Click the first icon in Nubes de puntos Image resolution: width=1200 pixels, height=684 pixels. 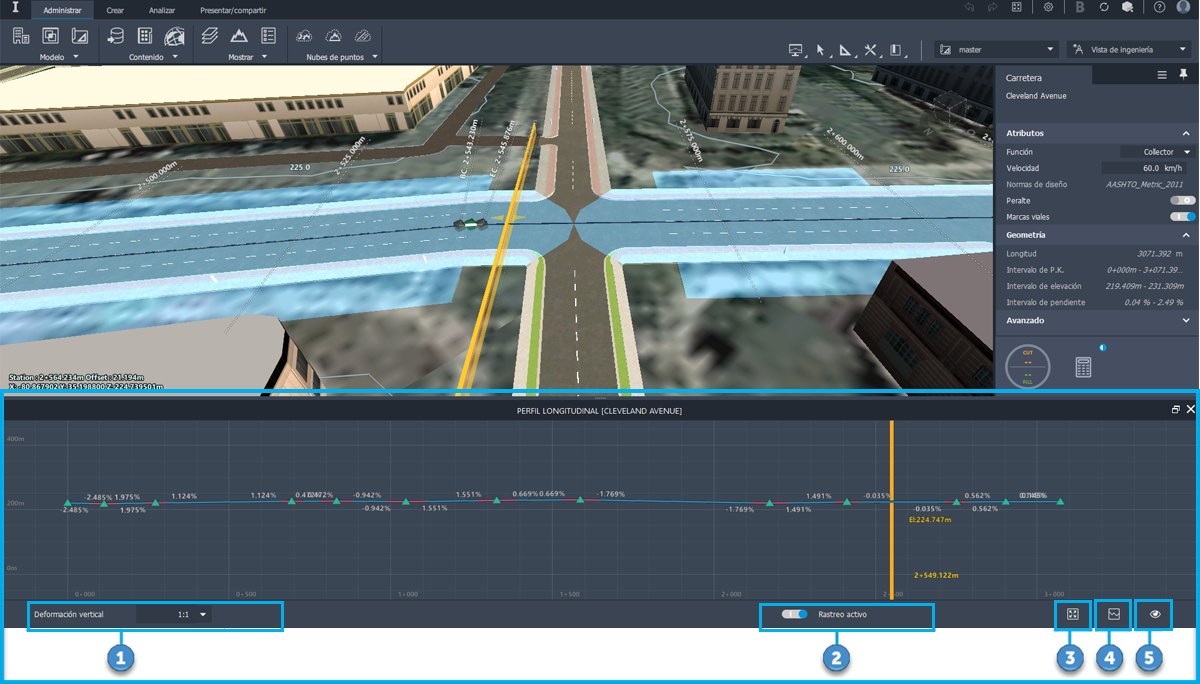click(x=305, y=36)
